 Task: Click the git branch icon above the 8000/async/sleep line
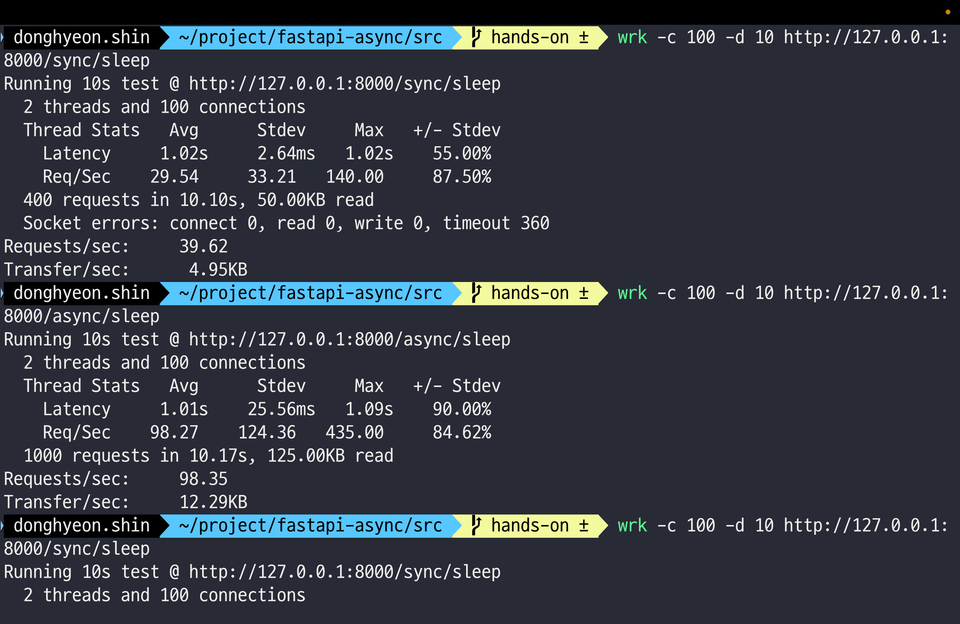click(x=476, y=293)
